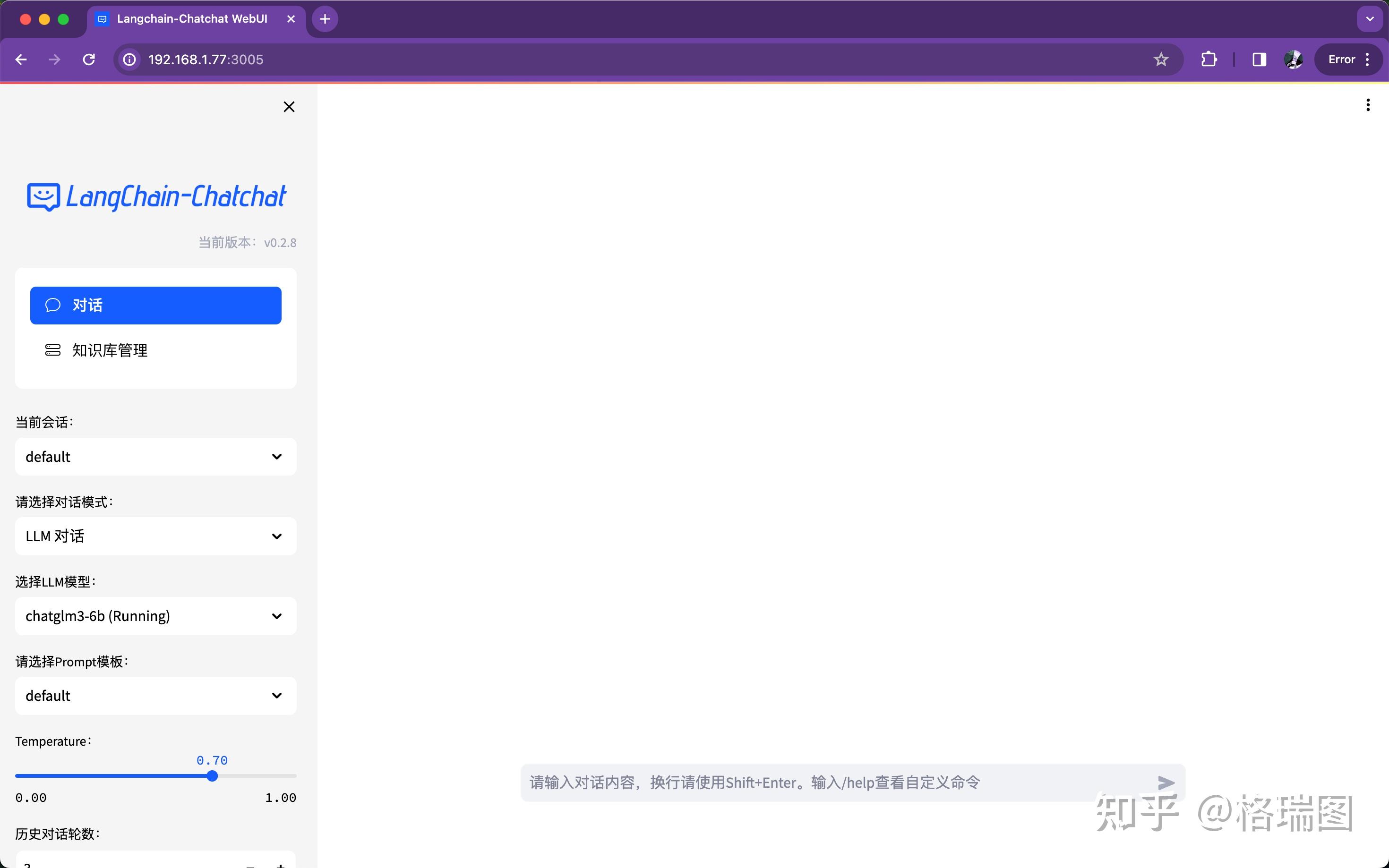View site information icon in address bar
This screenshot has width=1389, height=868.
tap(130, 60)
